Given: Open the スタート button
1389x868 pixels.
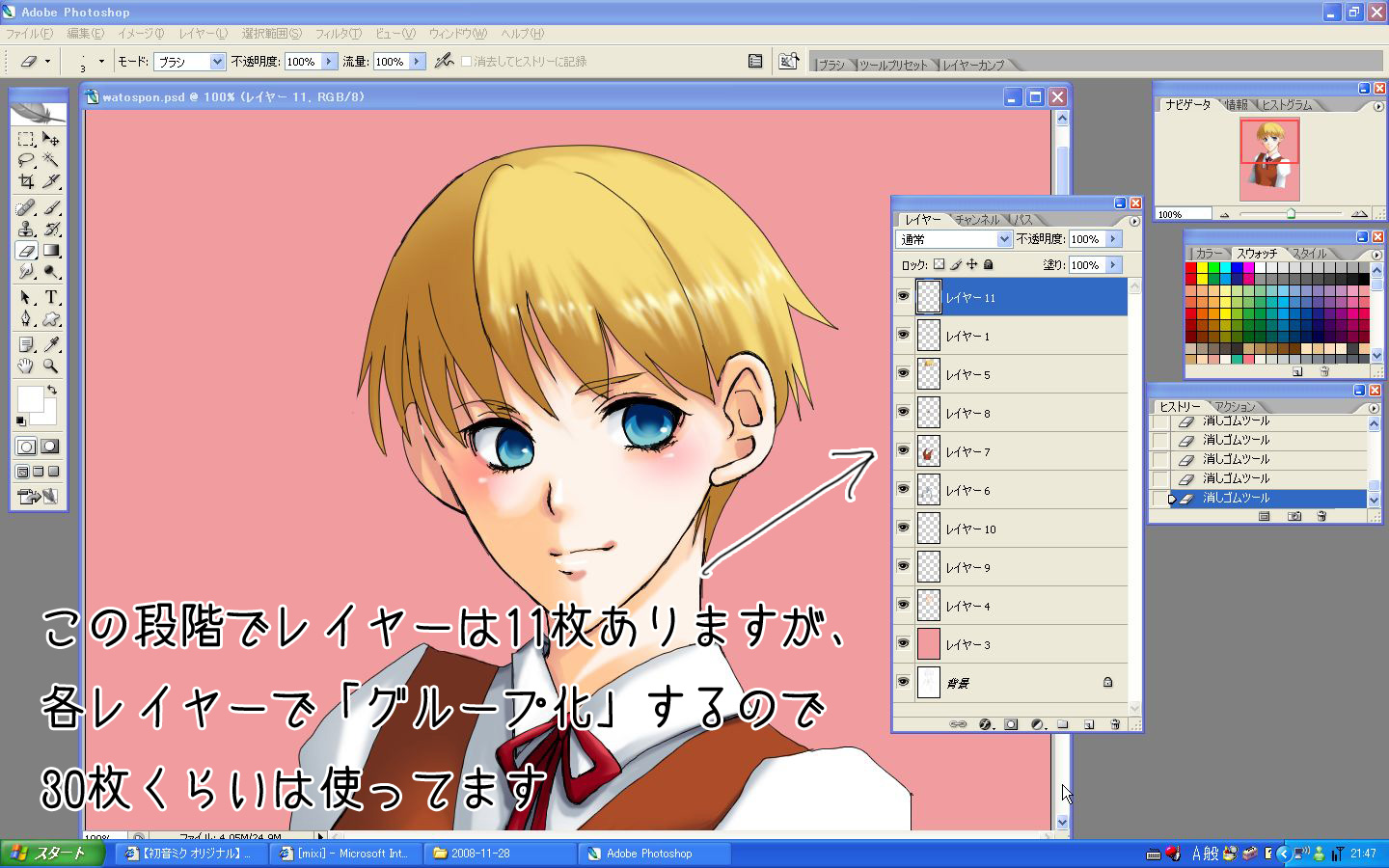Looking at the screenshot, I should click(52, 854).
